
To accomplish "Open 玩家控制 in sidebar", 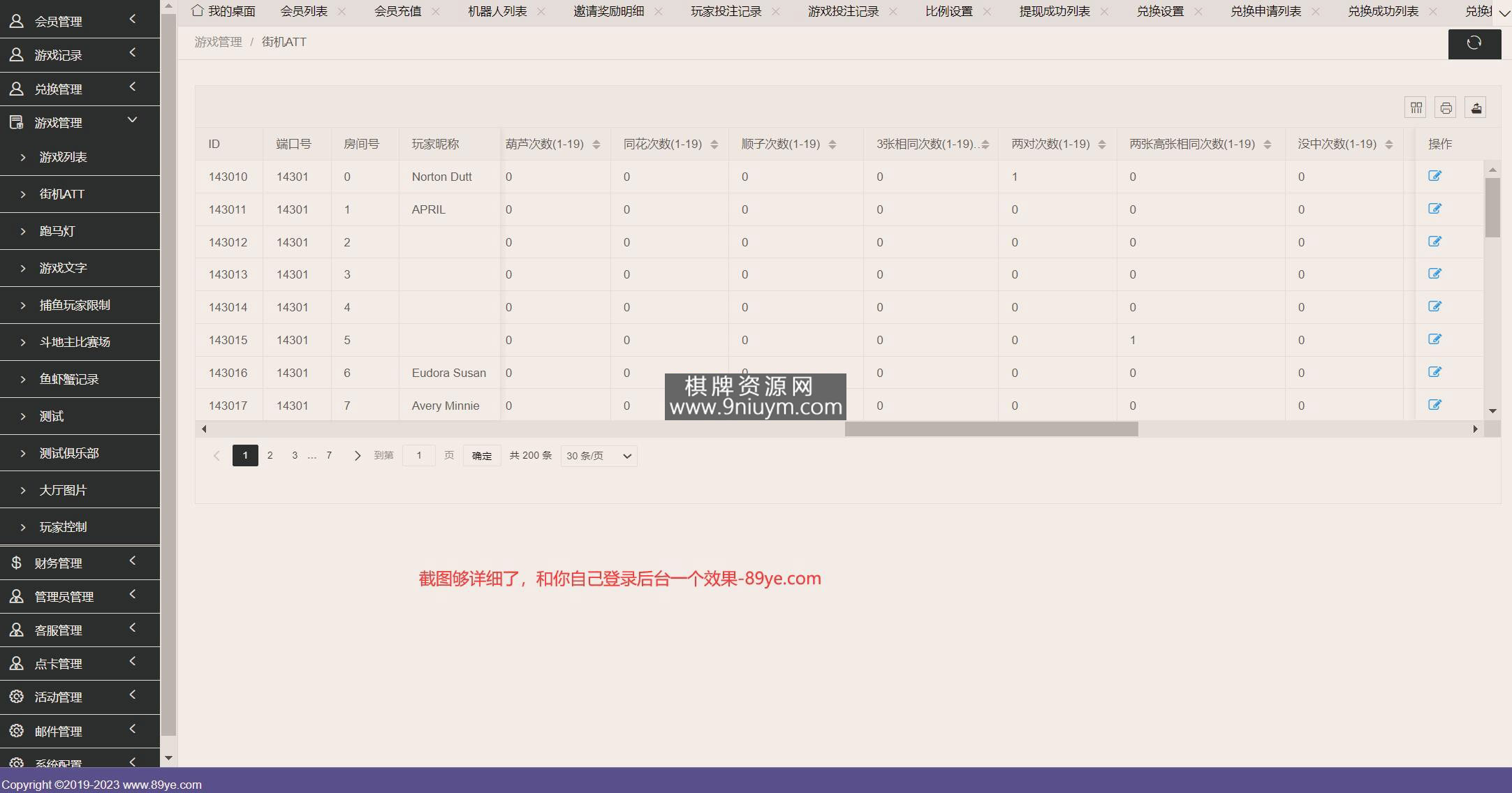I will coord(80,527).
